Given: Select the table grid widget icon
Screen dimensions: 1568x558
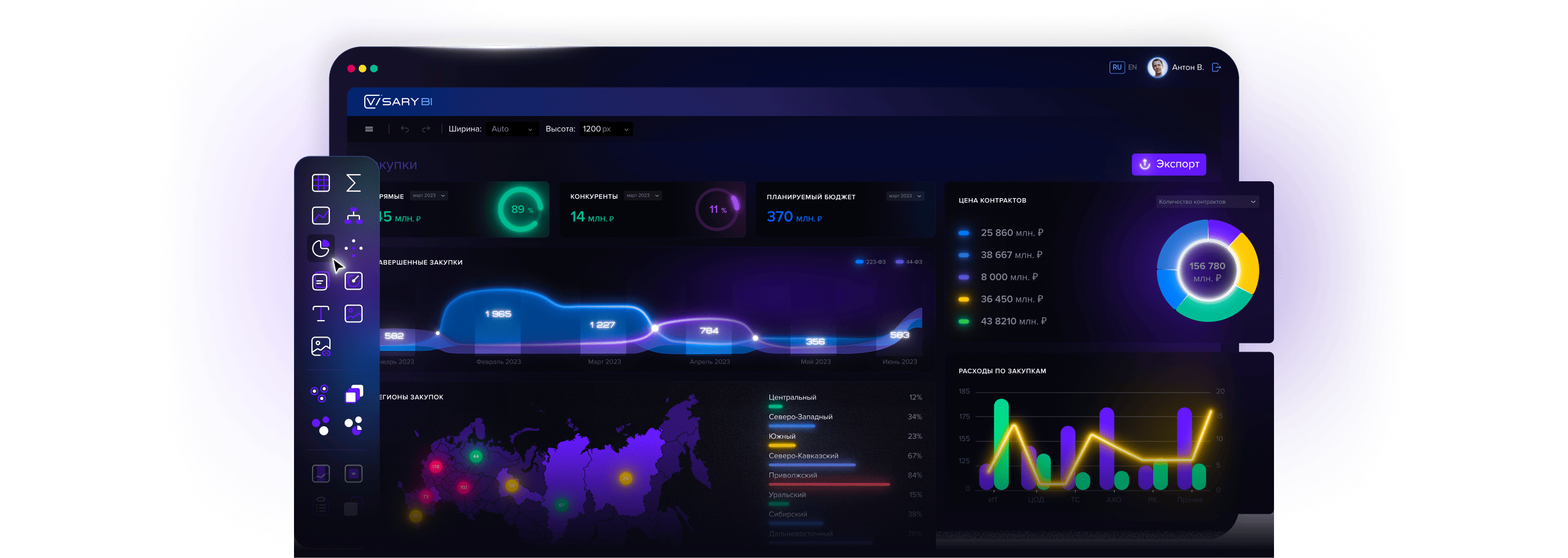Looking at the screenshot, I should 321,182.
